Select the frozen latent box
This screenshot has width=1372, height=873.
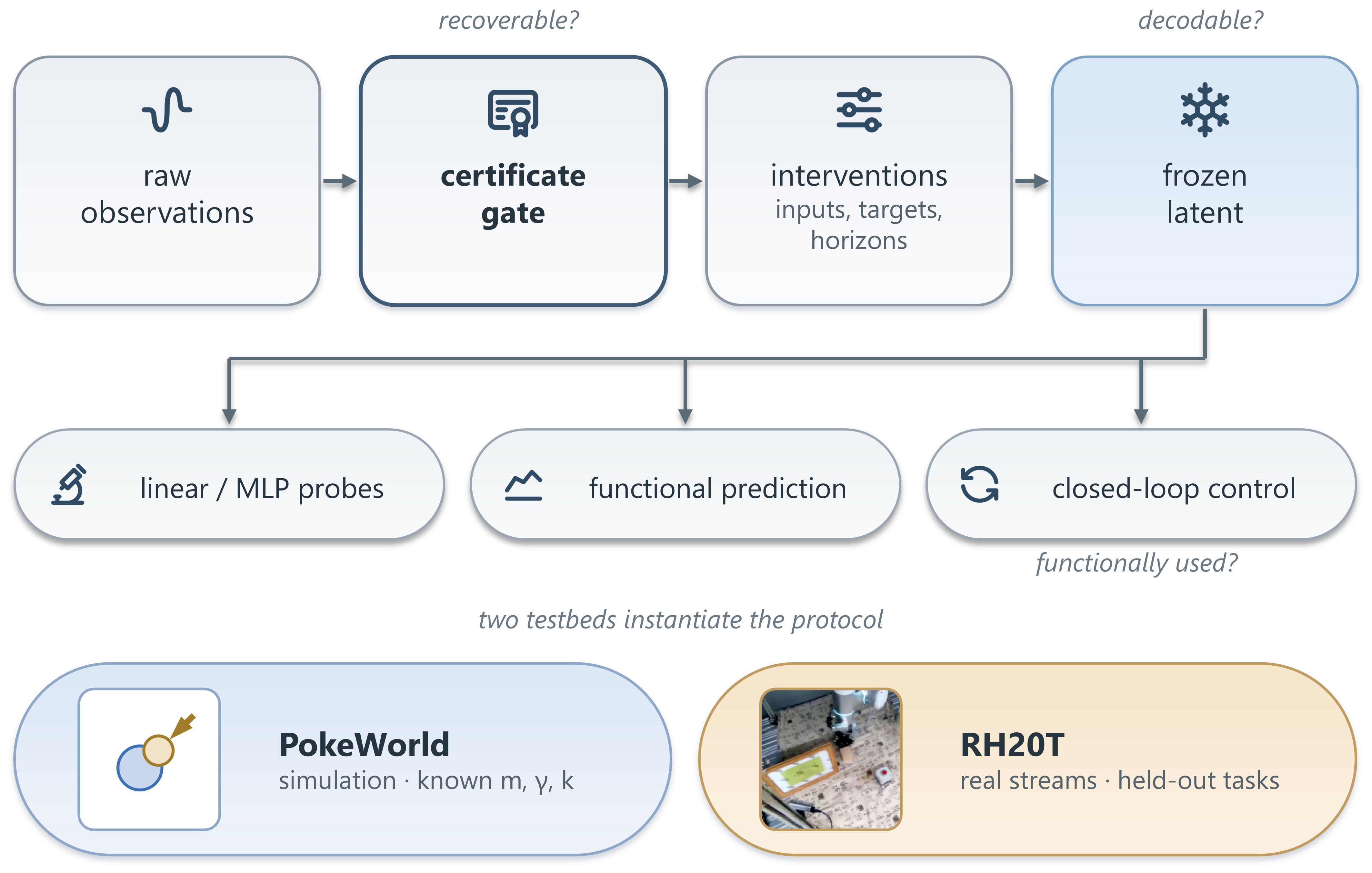(x=1205, y=181)
